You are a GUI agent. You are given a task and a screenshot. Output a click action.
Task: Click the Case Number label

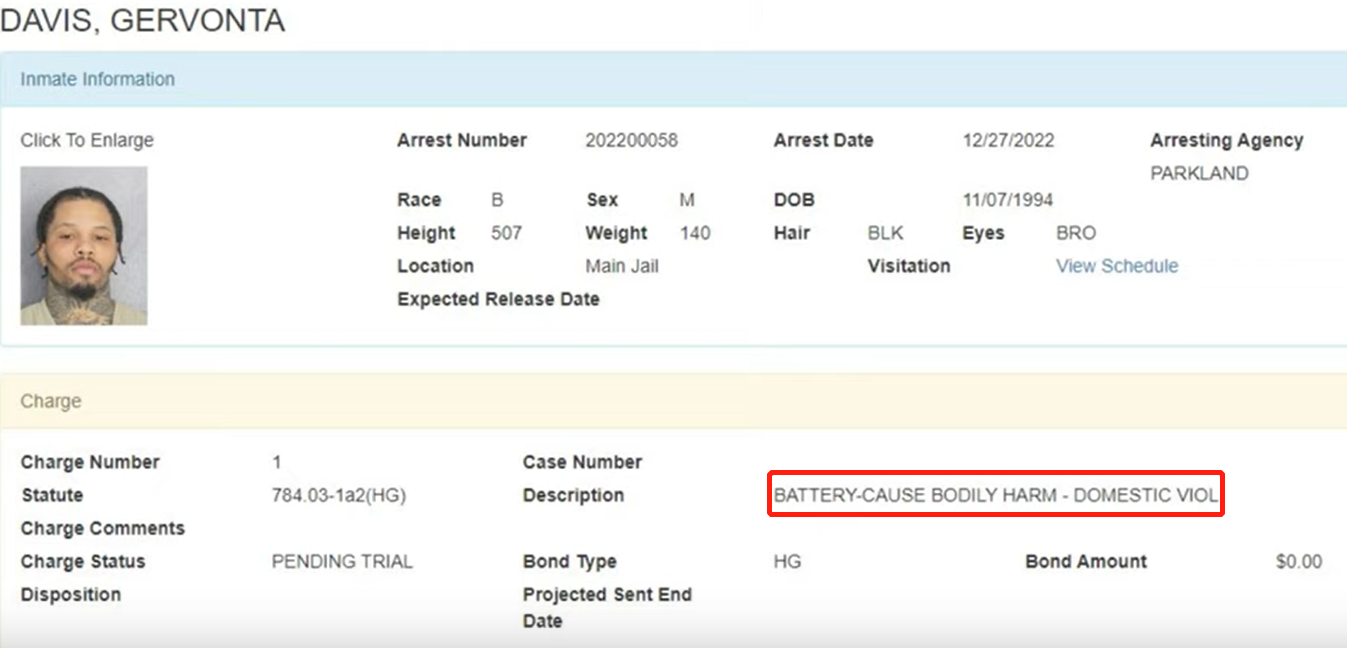[x=582, y=462]
